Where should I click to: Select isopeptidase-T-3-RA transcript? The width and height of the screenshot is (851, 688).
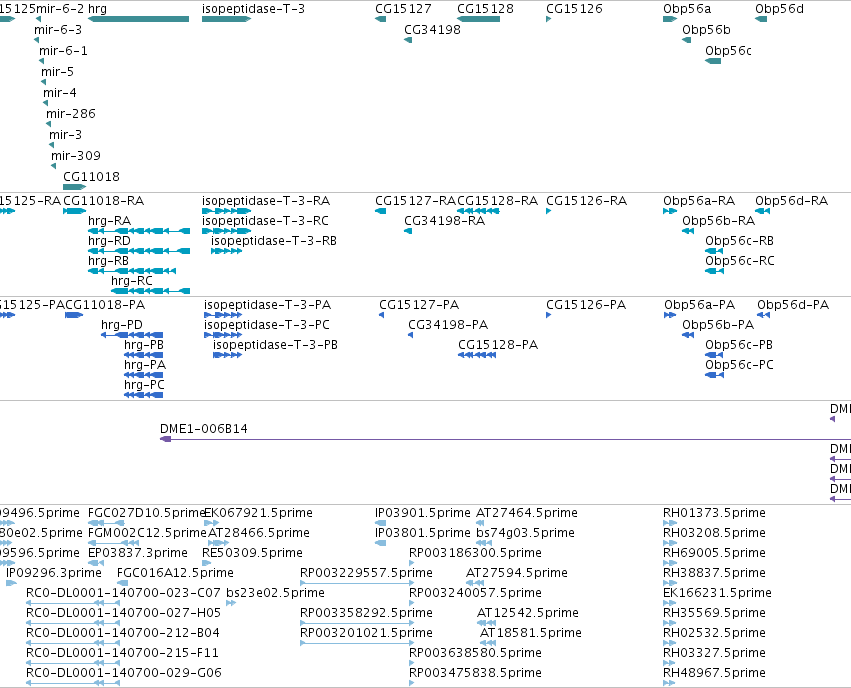[x=226, y=211]
